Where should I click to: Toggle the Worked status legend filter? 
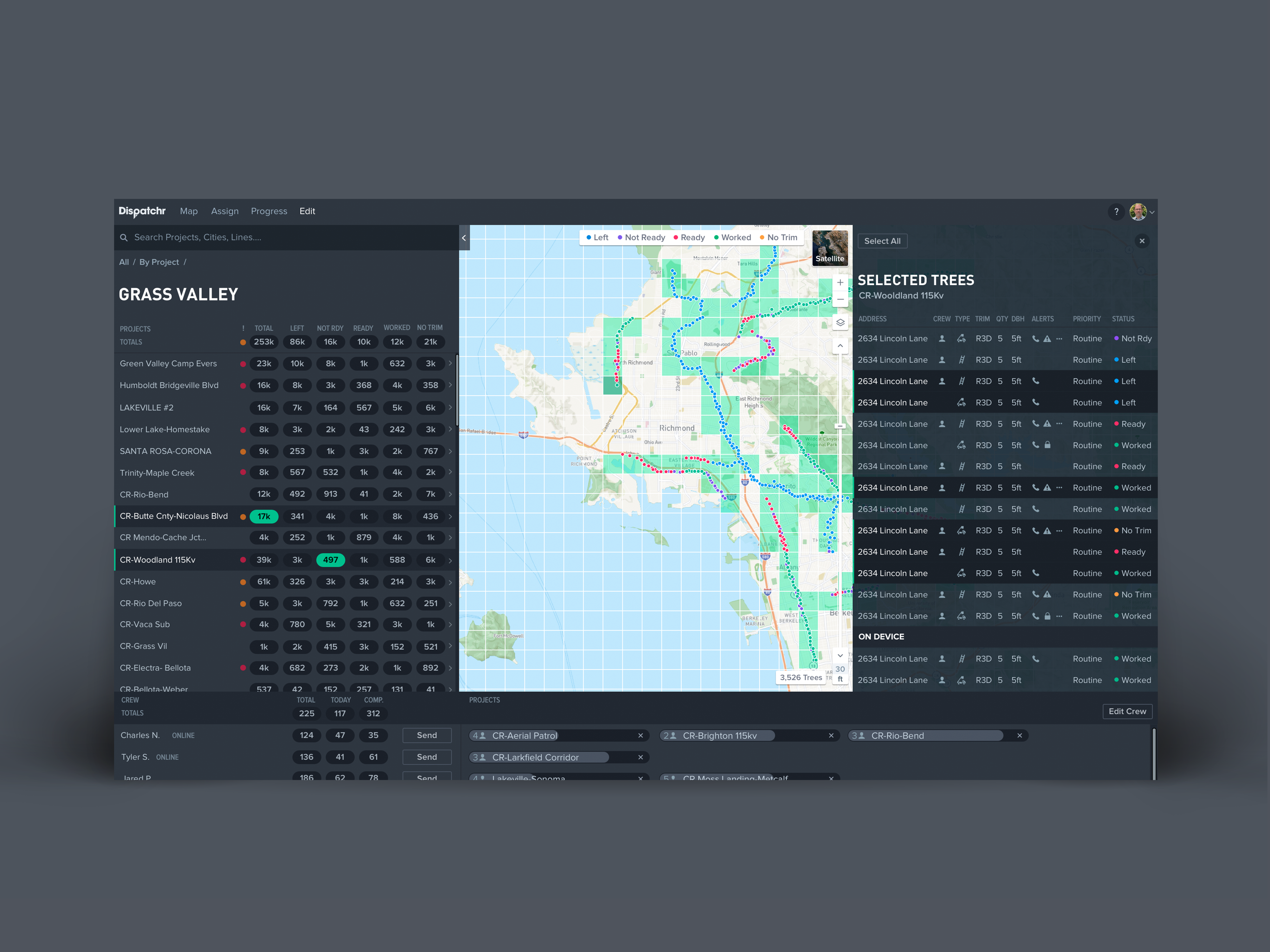732,238
